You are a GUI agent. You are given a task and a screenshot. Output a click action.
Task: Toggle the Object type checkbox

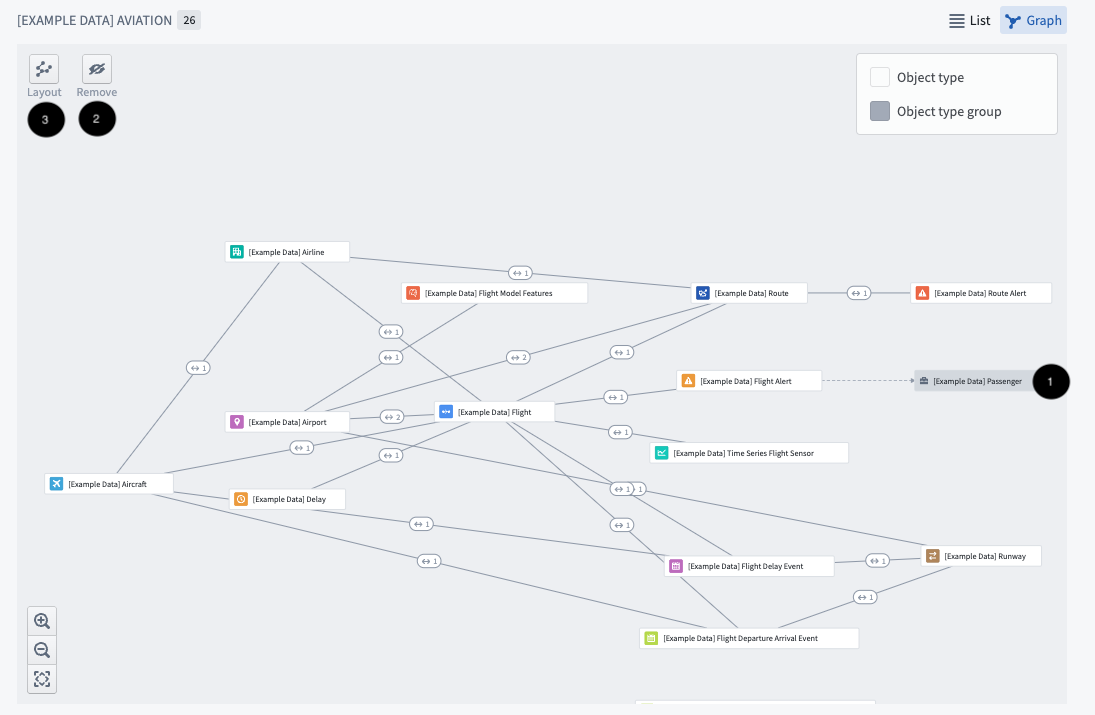pyautogui.click(x=880, y=77)
